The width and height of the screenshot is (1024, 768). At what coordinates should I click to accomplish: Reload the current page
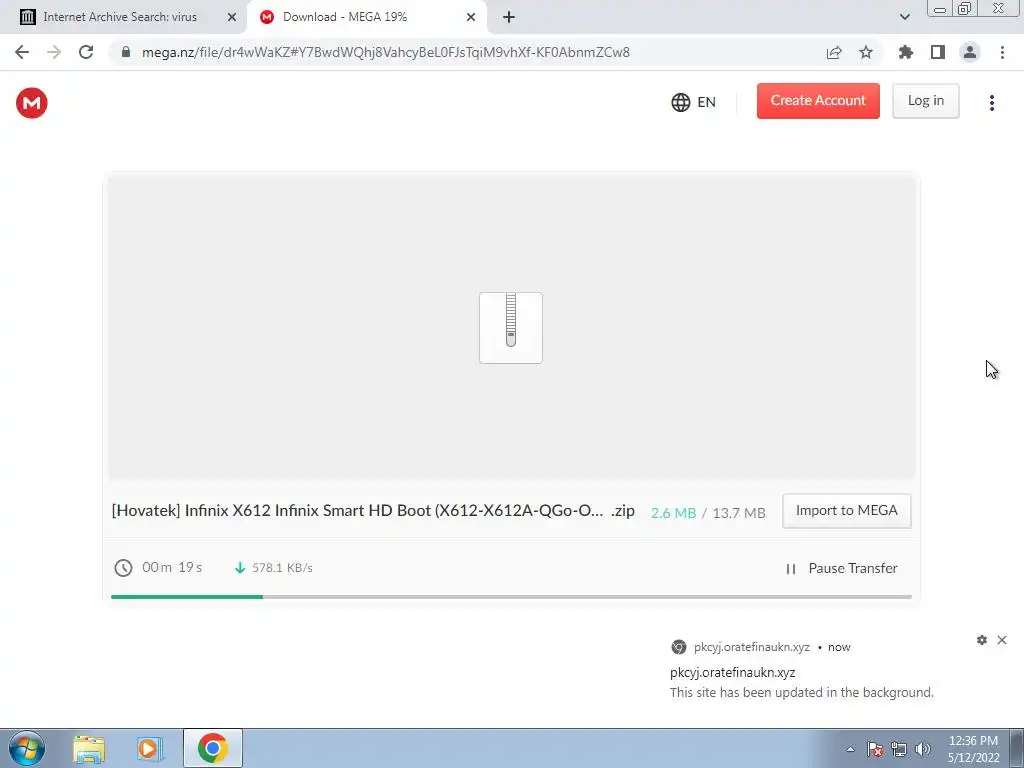pos(86,52)
